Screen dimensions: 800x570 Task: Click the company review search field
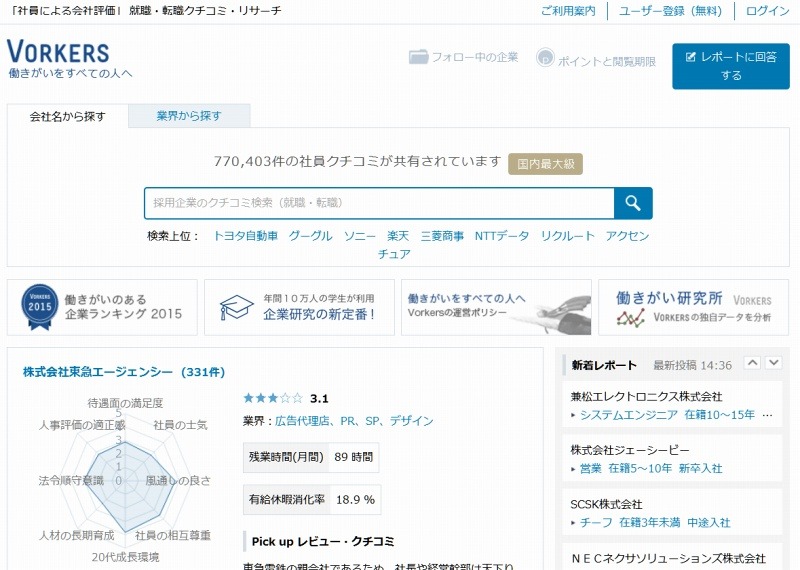click(379, 203)
